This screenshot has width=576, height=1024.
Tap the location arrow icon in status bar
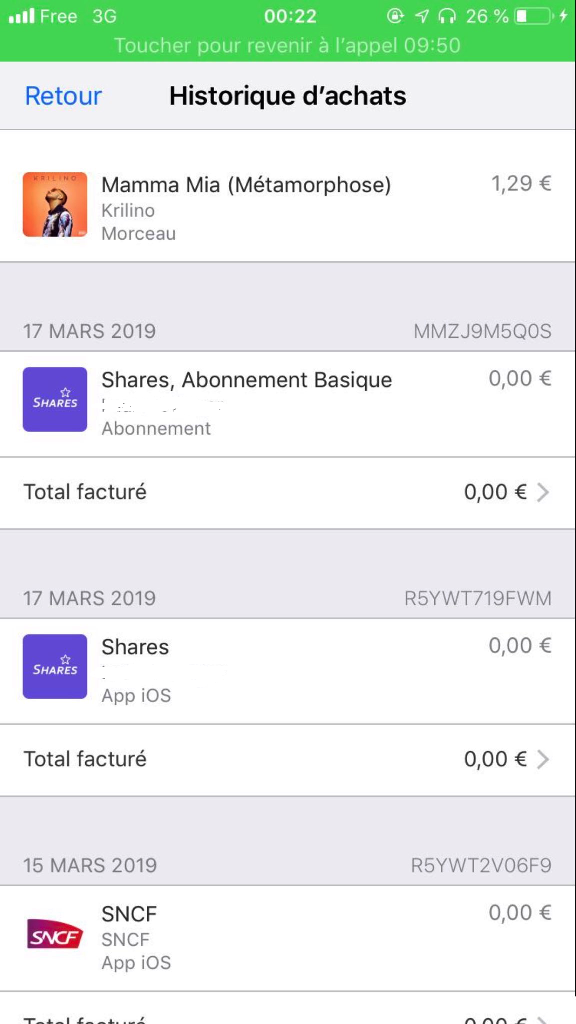pyautogui.click(x=421, y=15)
